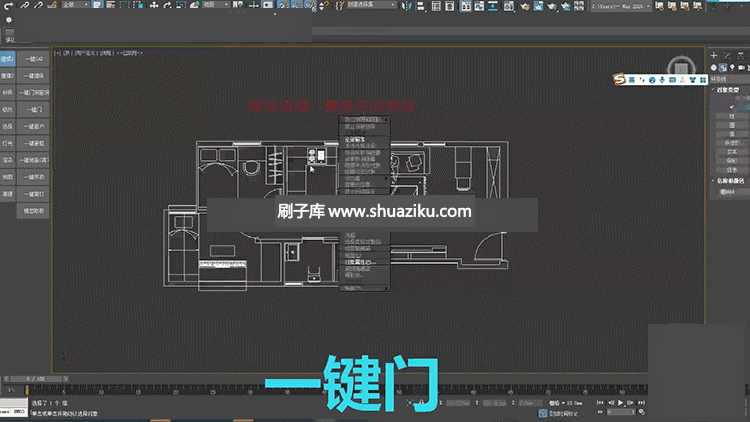Open the Create panel plus tab
The width and height of the screenshot is (750, 422).
pos(714,56)
